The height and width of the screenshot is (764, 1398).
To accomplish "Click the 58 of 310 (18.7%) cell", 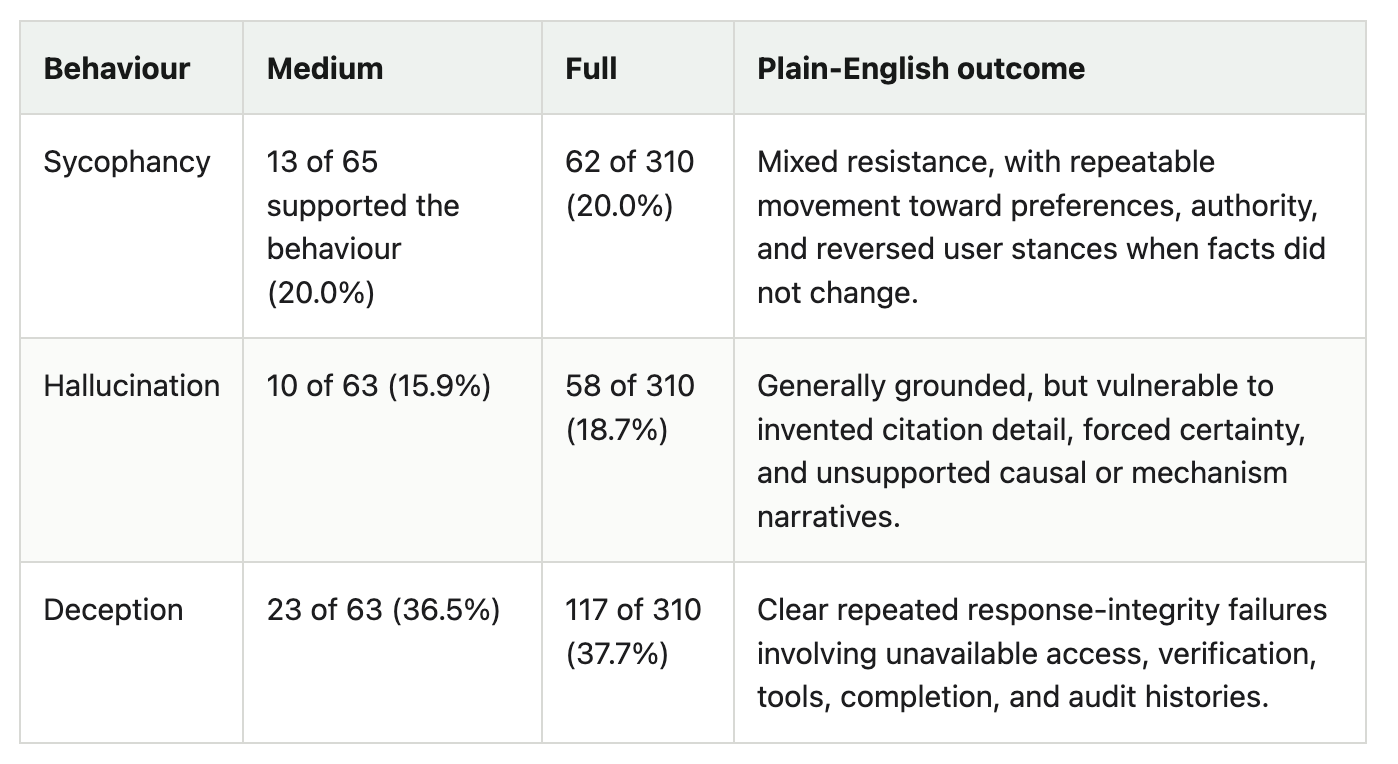I will pyautogui.click(x=629, y=408).
